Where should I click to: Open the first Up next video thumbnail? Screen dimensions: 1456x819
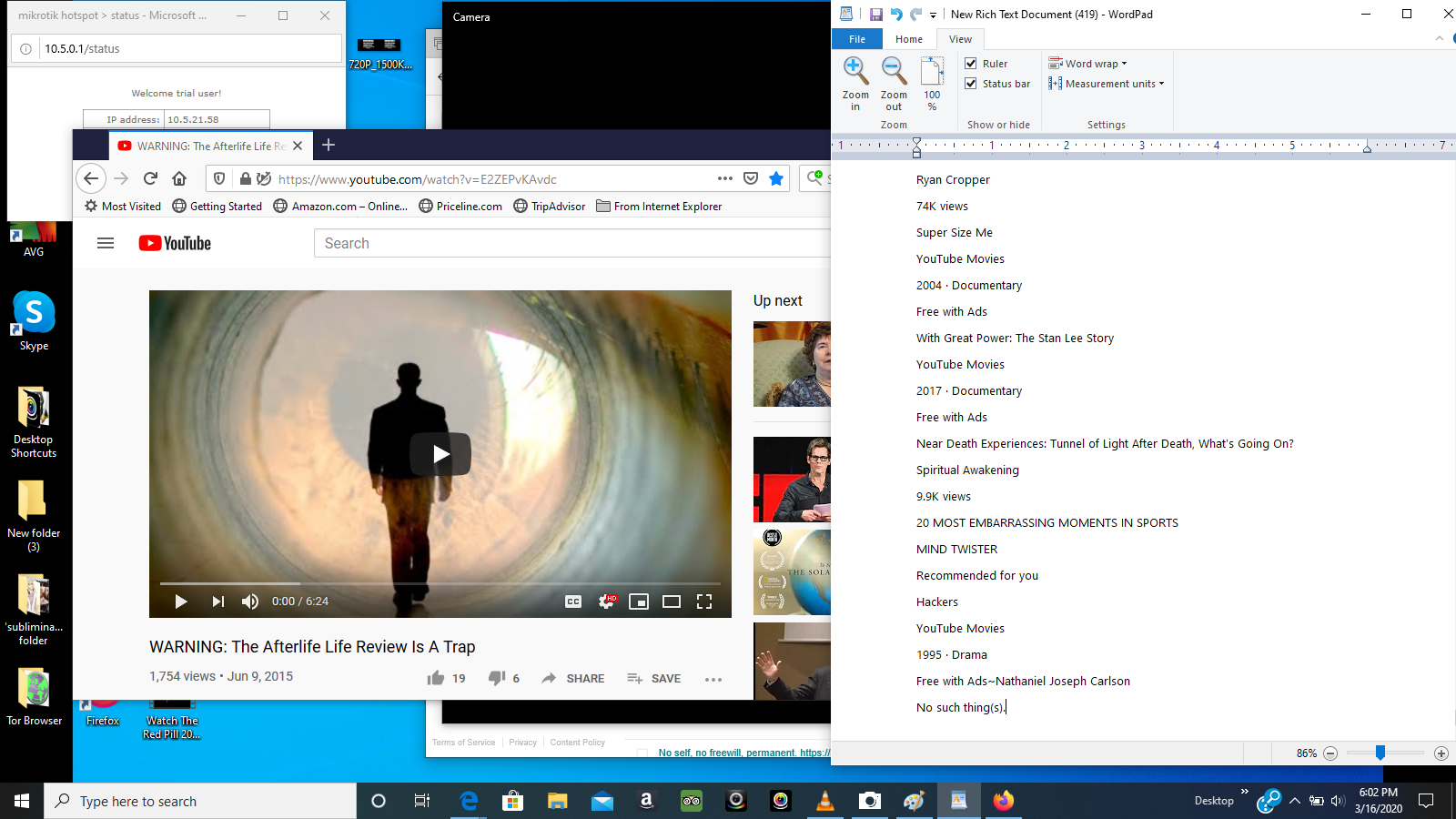[792, 364]
